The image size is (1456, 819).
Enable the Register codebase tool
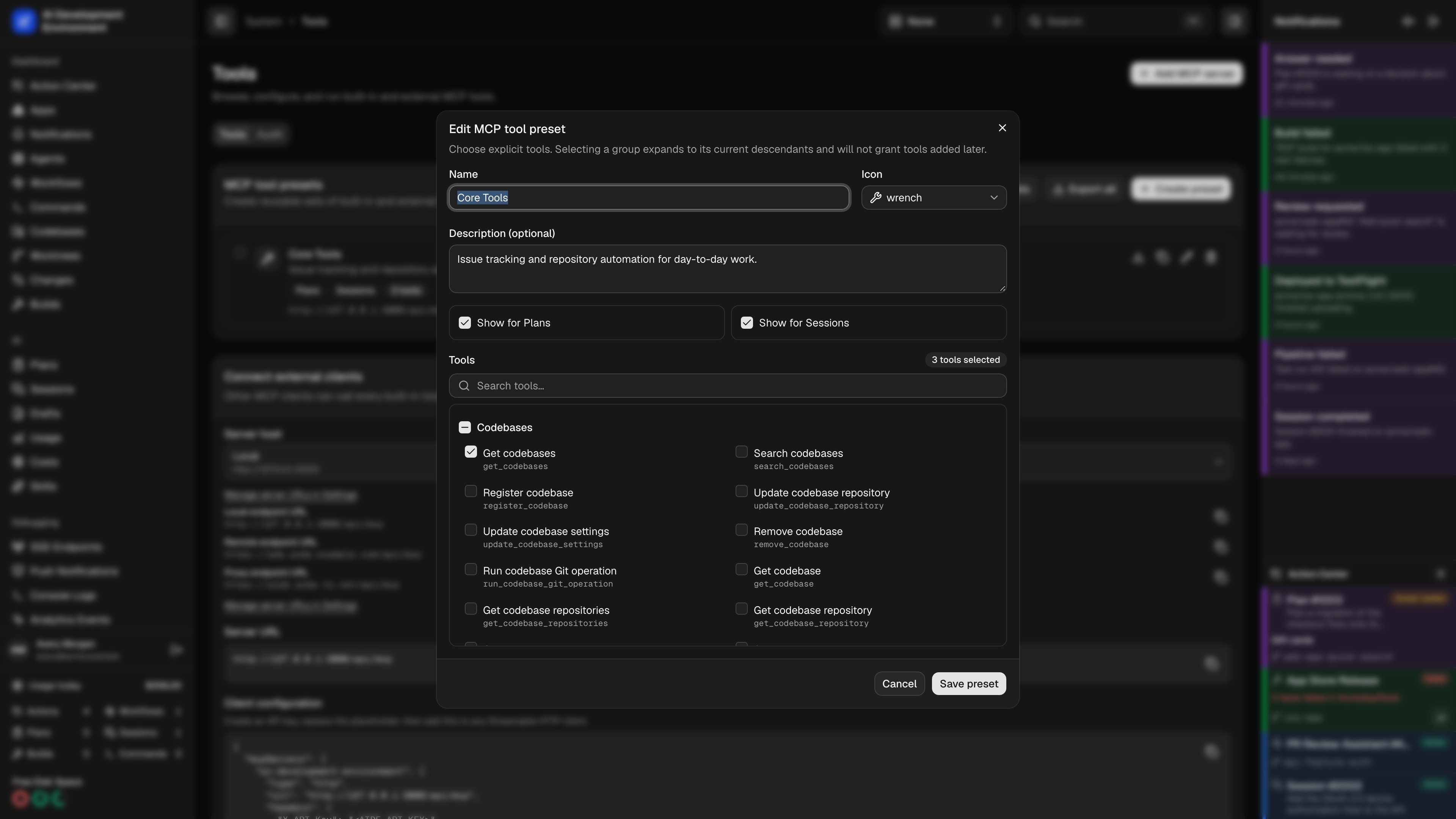471,492
